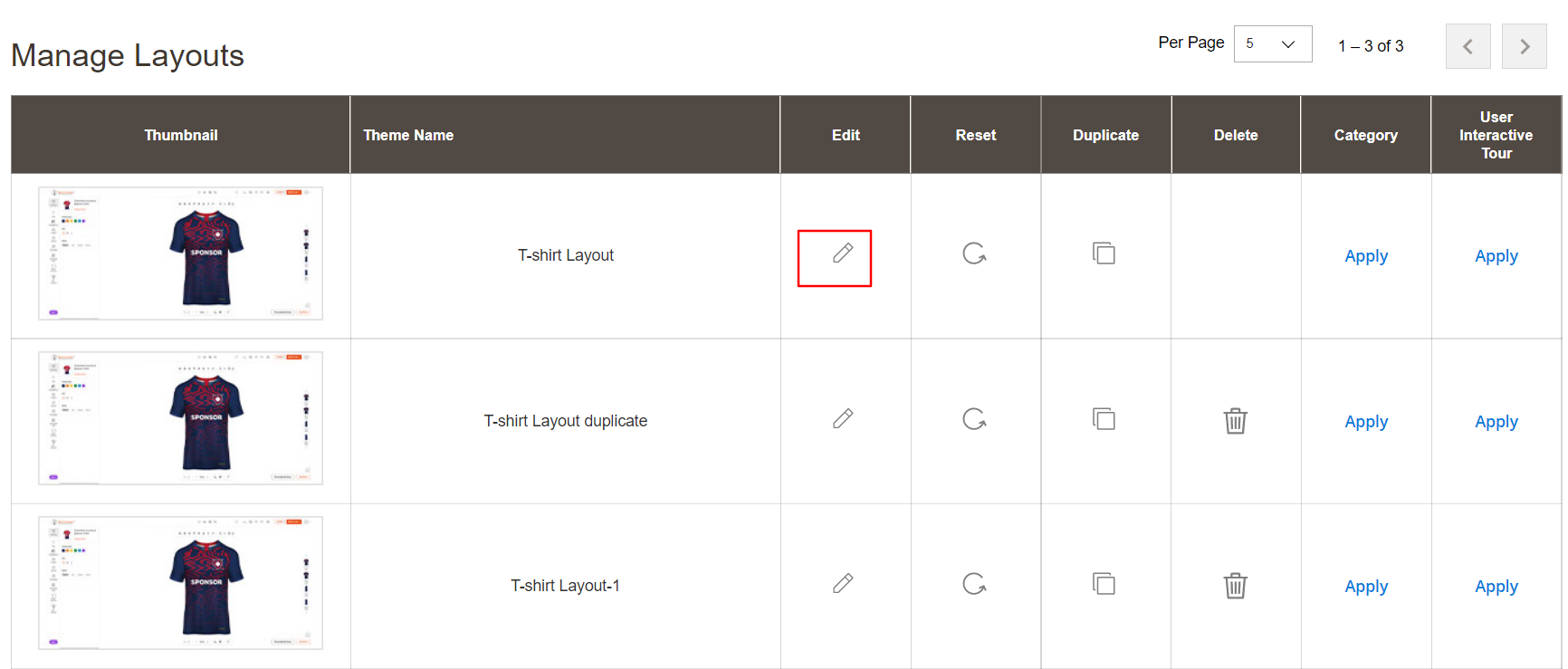Reset the "T-shirt Layout-1" theme
Screen dimensions: 1568x669
(x=975, y=584)
